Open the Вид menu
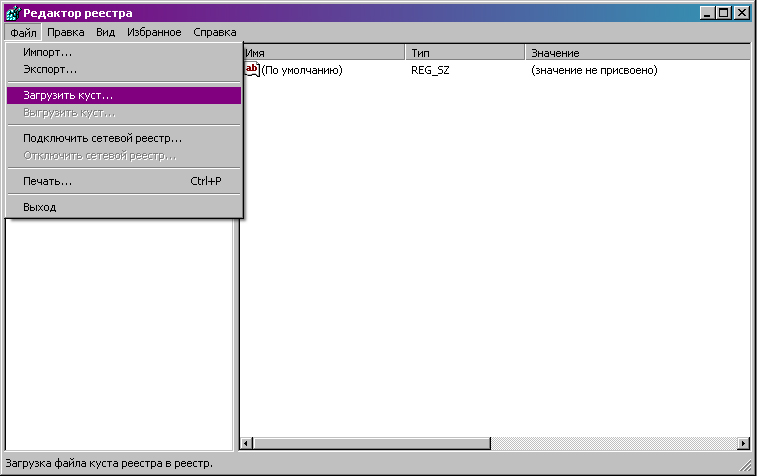This screenshot has width=757, height=476. point(105,32)
